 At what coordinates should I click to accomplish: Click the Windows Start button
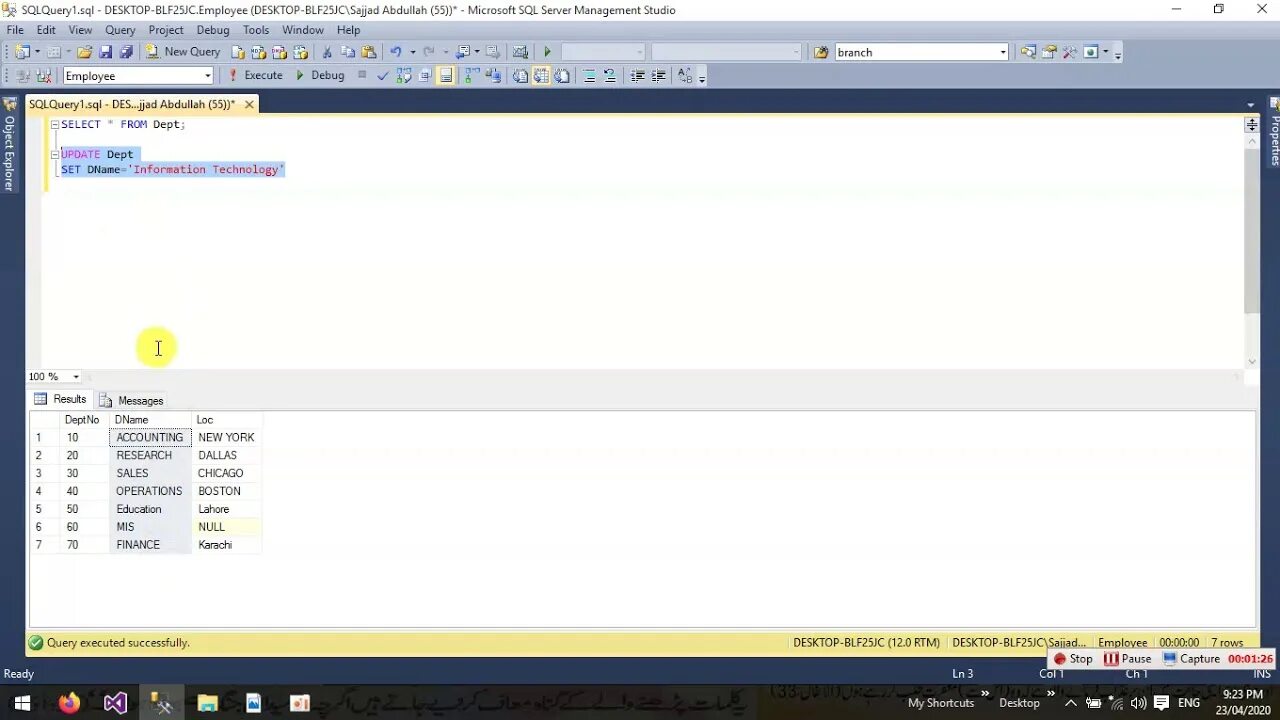22,703
